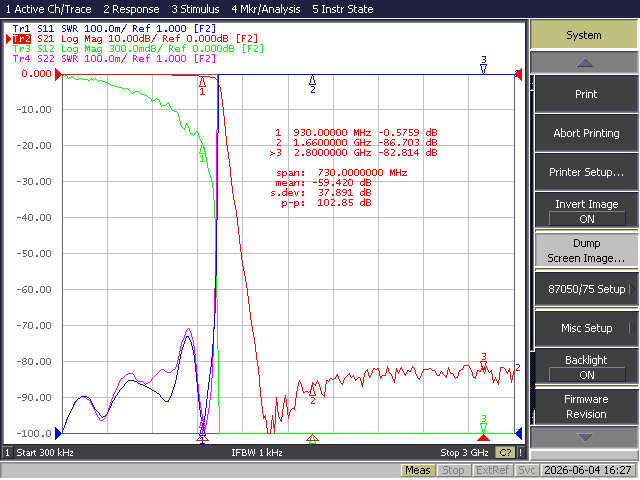Toggle Invert Image ON setting

[x=586, y=211]
